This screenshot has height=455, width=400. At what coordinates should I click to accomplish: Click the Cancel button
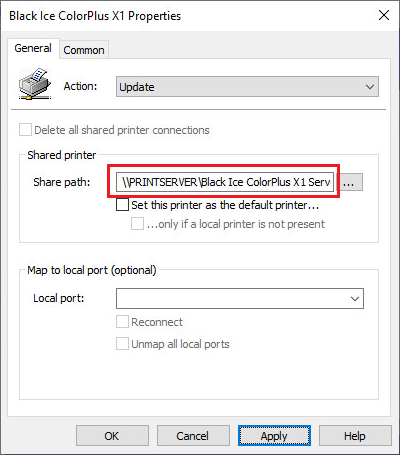click(x=193, y=436)
